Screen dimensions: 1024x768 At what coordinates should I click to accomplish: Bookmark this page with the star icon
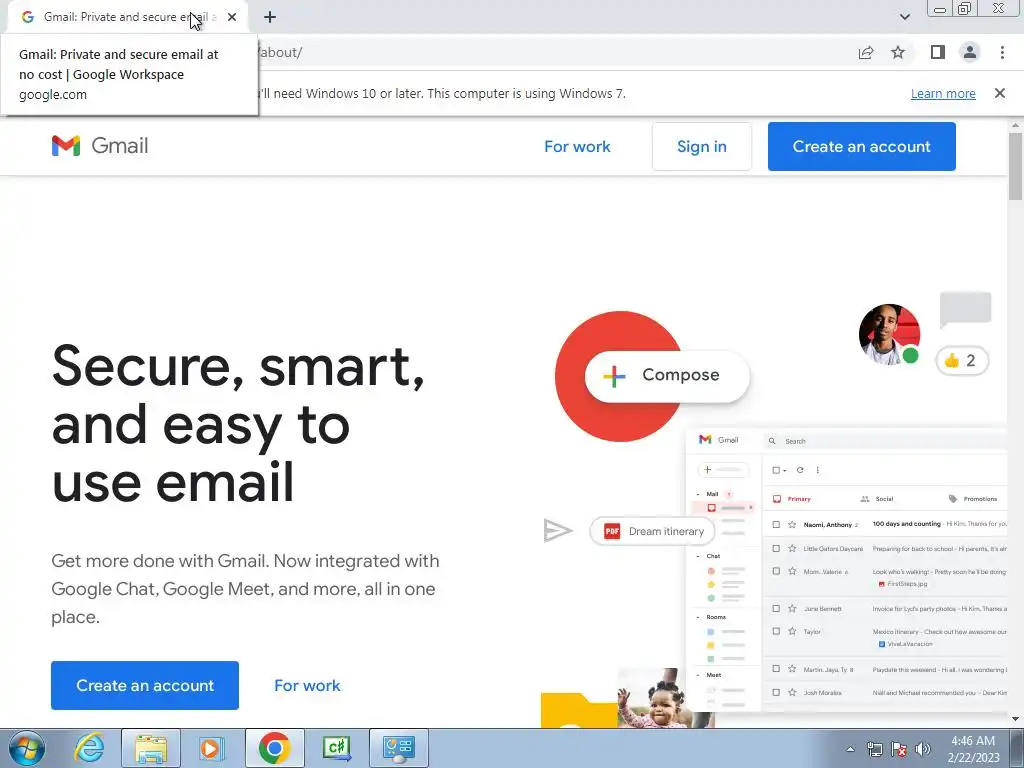(x=898, y=52)
